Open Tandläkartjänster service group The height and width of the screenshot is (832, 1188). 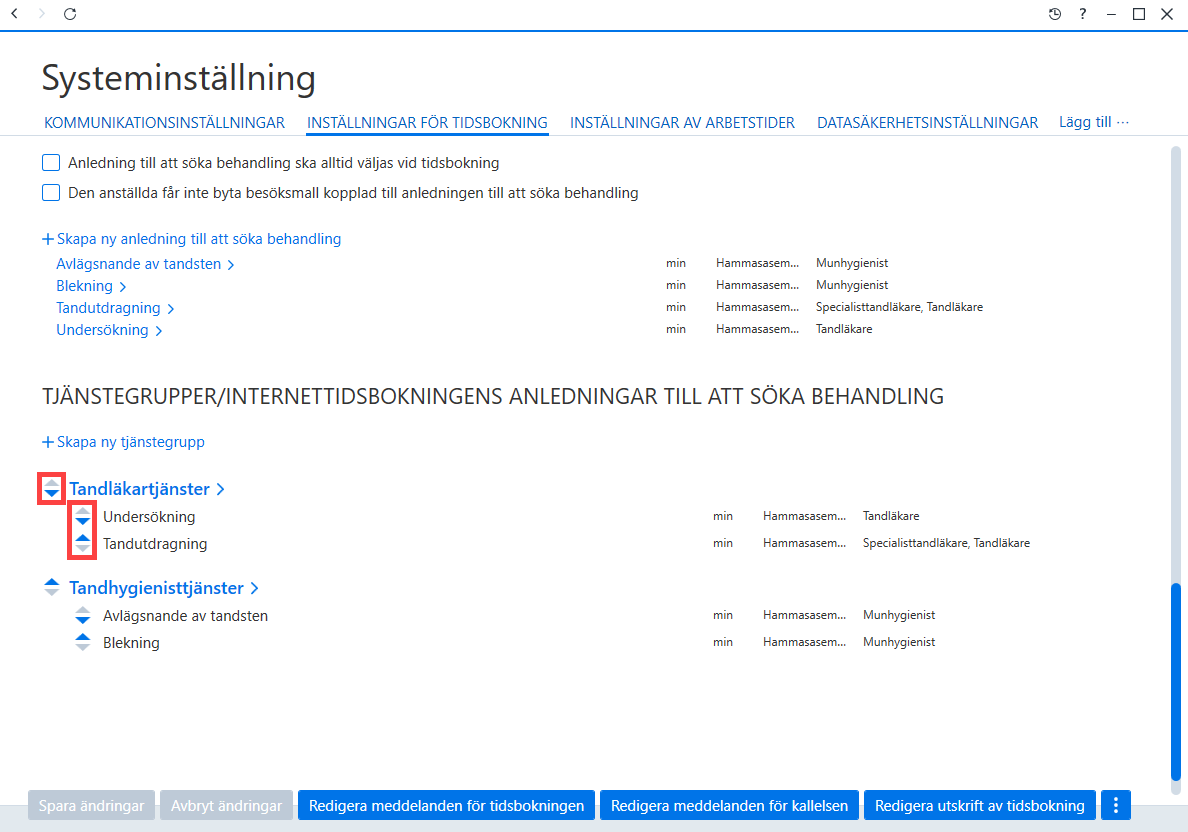coord(139,489)
